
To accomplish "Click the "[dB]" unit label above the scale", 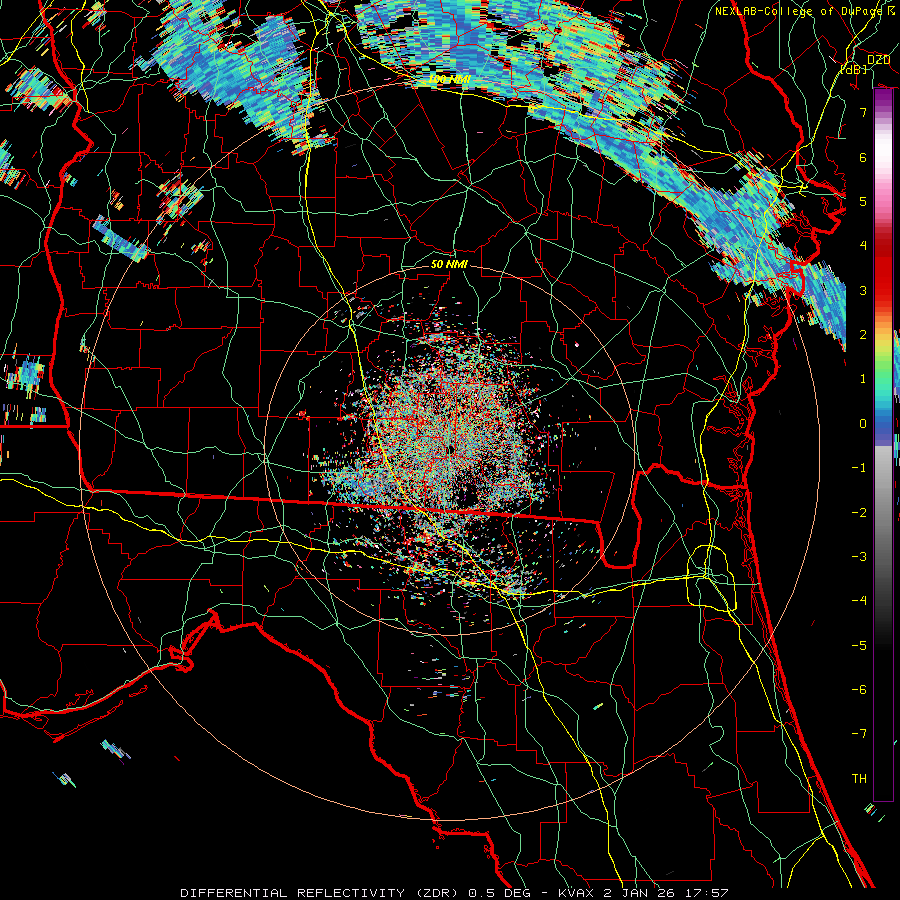I will tap(854, 69).
